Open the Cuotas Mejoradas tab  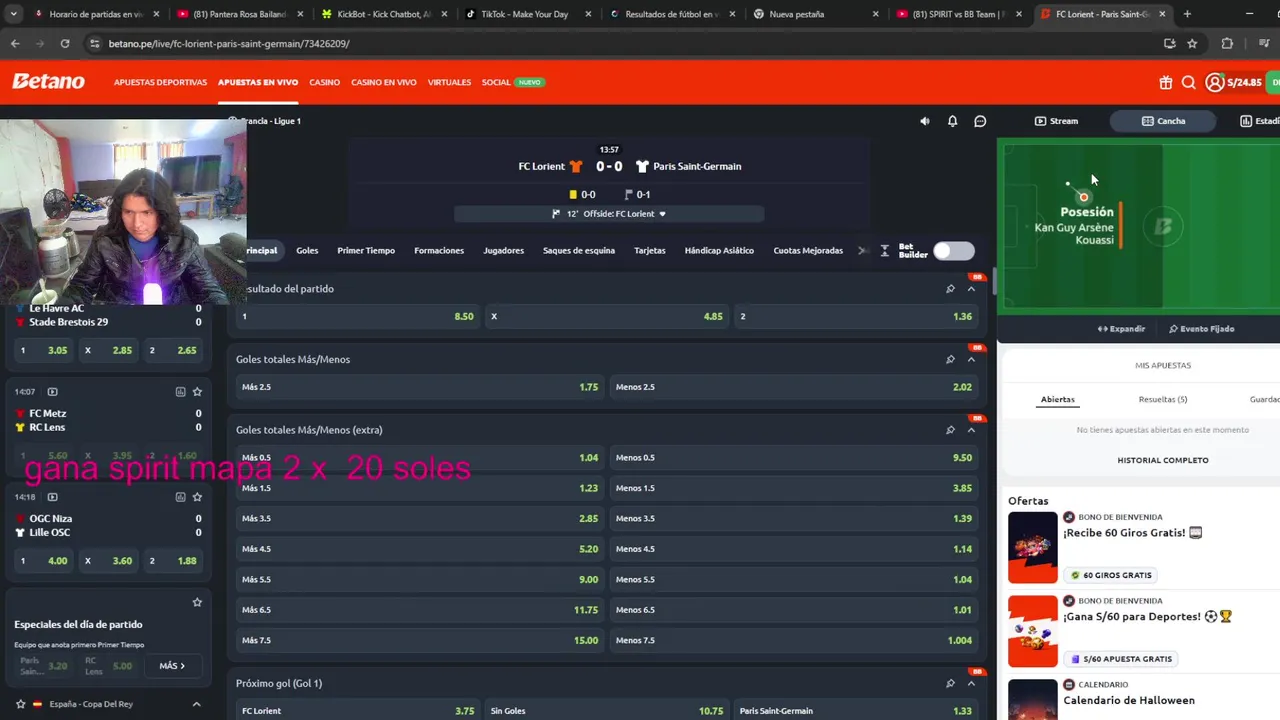tap(808, 251)
